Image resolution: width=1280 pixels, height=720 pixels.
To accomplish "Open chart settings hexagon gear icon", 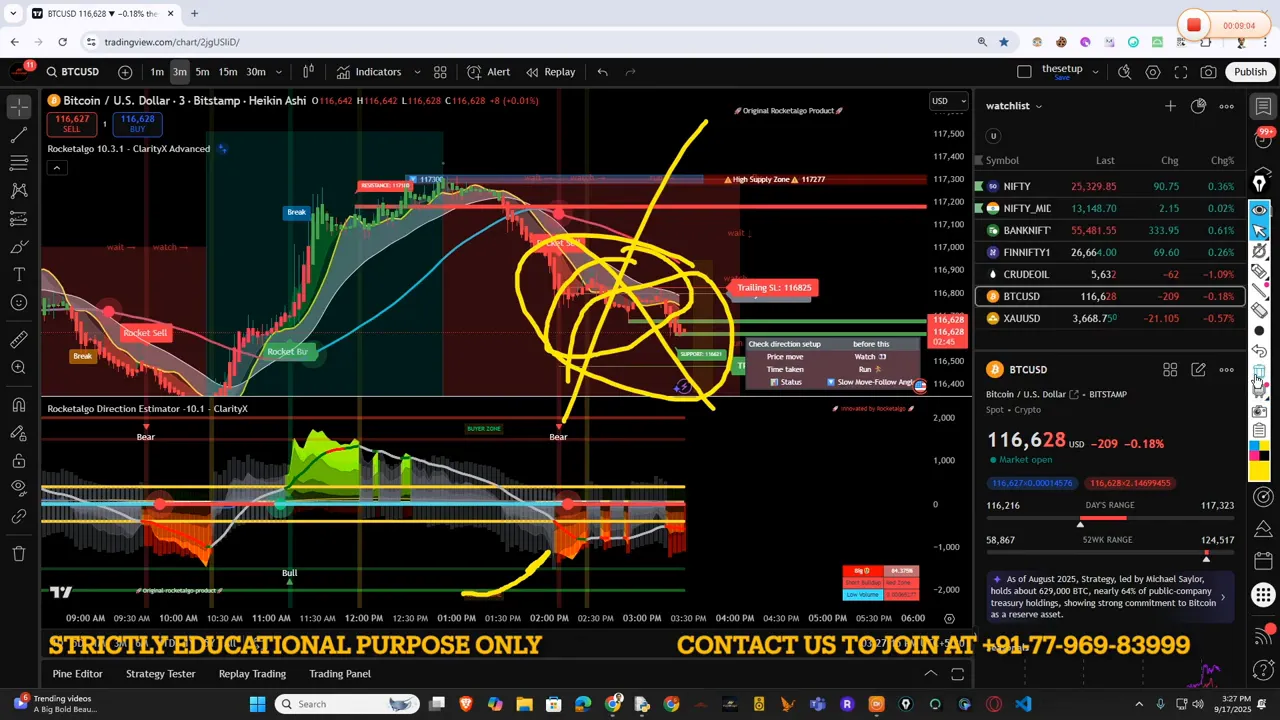I will tap(1153, 72).
